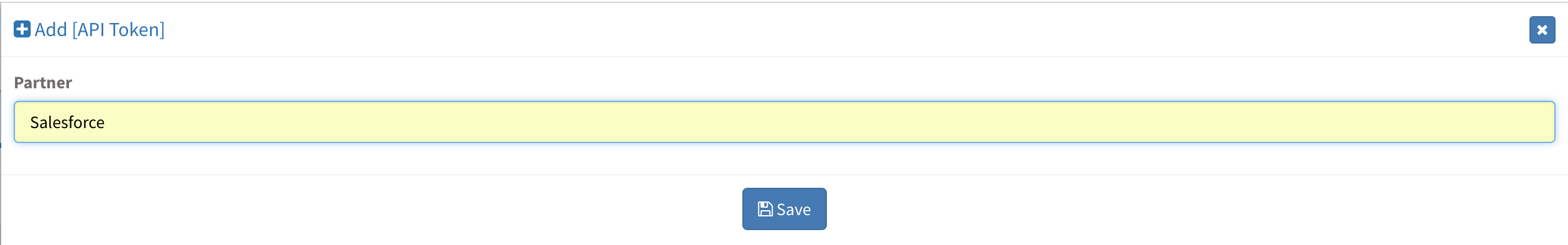The height and width of the screenshot is (245, 1568).
Task: Place cursor in the Salesforce text box
Action: coord(784,122)
